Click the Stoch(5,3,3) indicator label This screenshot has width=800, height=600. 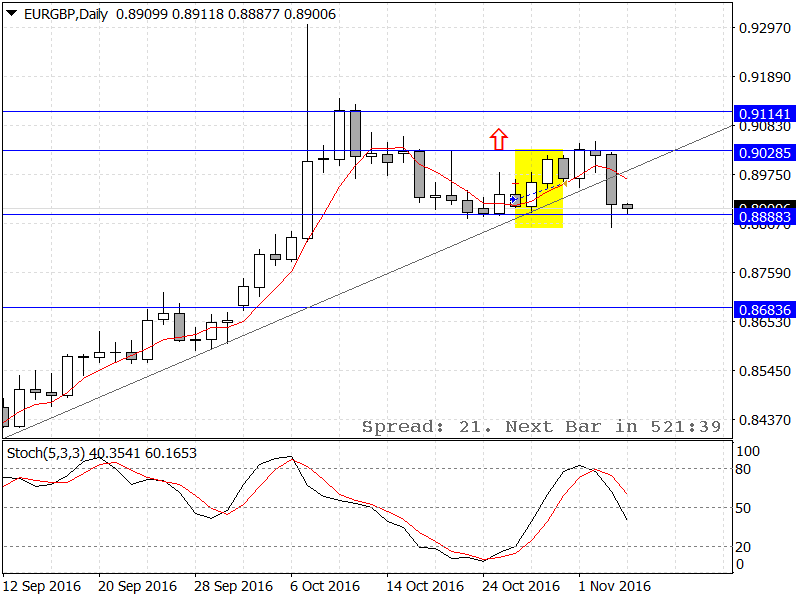47,453
